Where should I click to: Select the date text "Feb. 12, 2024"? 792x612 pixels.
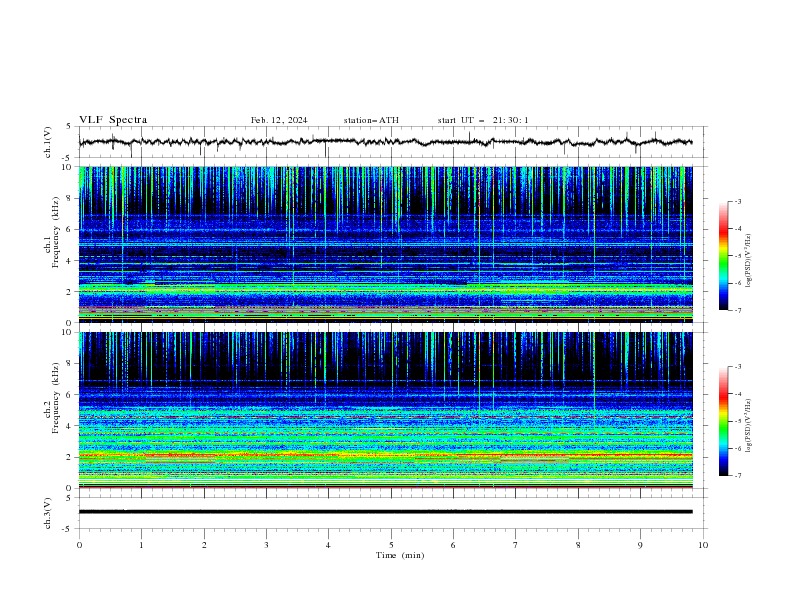coord(279,120)
